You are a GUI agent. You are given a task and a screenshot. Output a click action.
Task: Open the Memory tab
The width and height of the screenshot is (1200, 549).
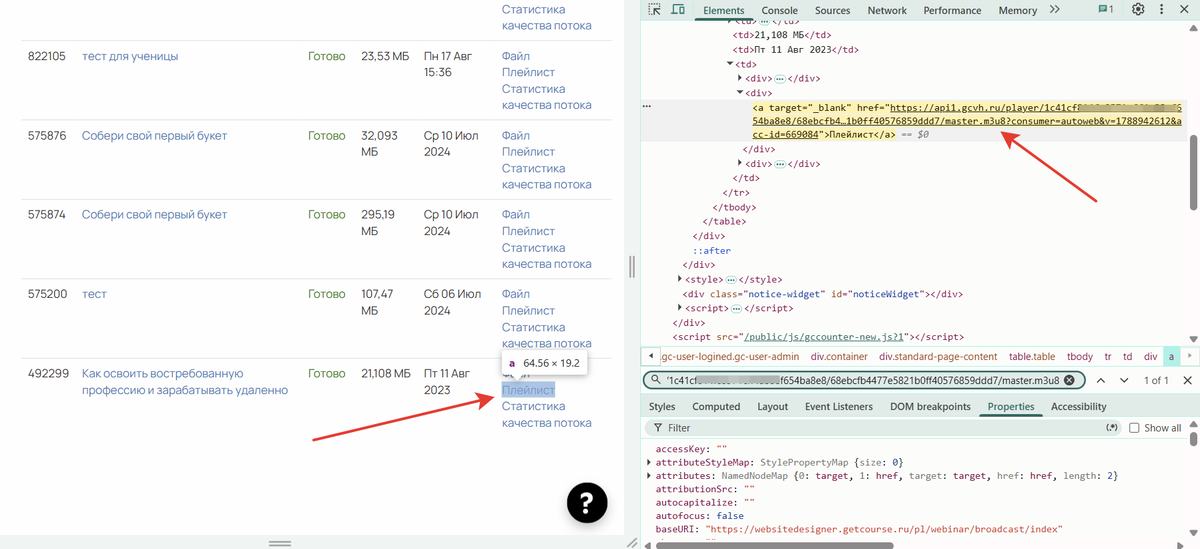coord(1017,10)
